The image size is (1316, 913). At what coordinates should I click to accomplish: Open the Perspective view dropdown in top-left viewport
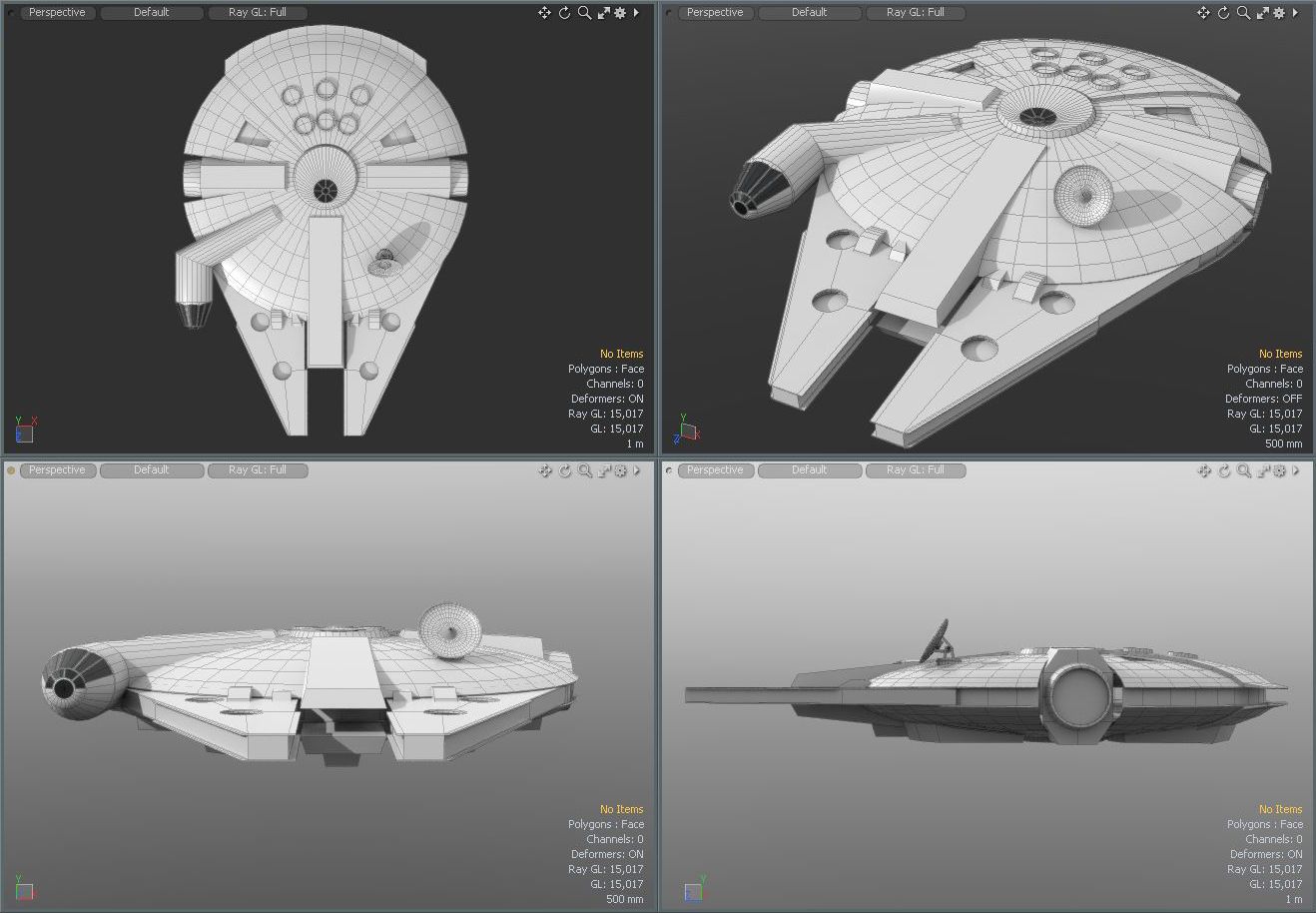(57, 13)
